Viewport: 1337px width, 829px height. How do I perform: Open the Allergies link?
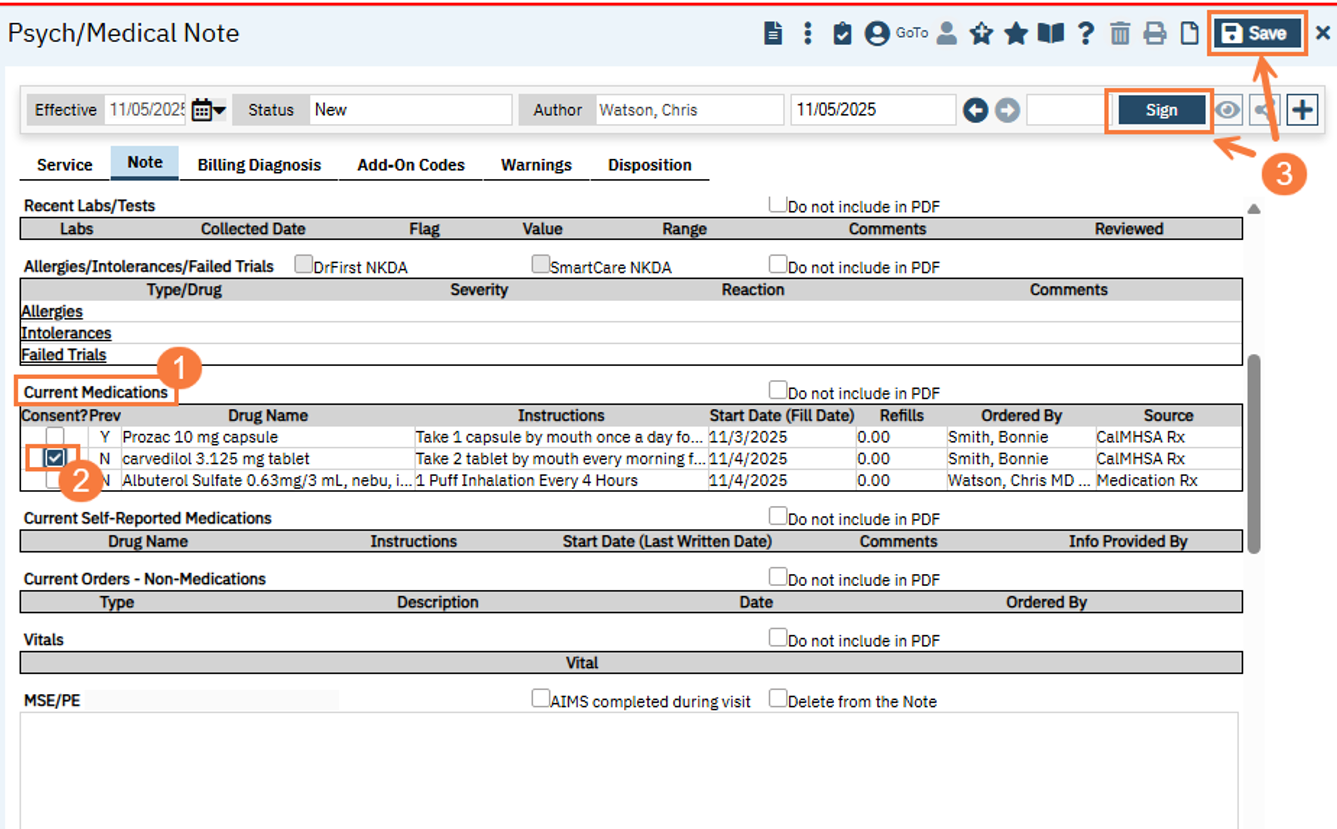tap(52, 312)
